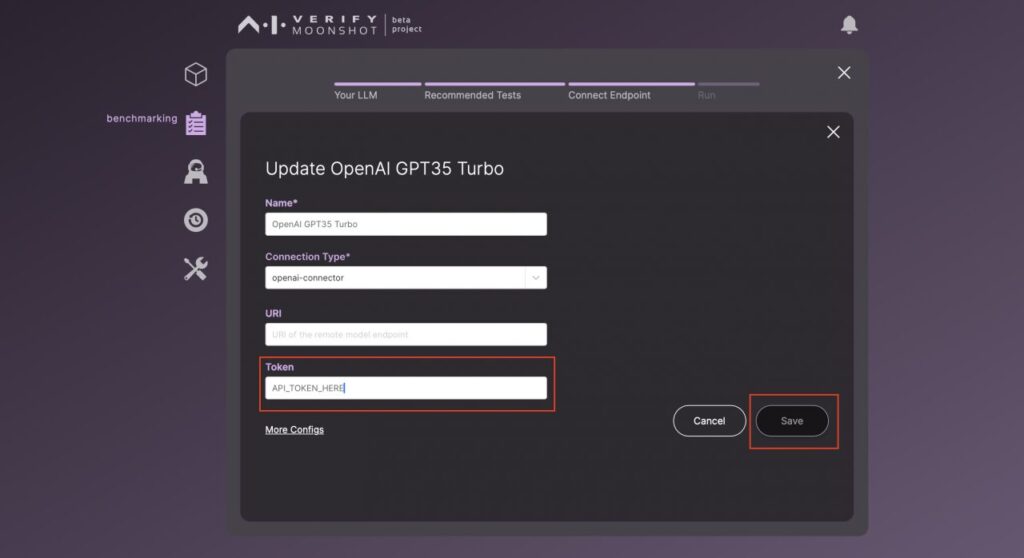The width and height of the screenshot is (1024, 558).
Task: Select the Connect Endpoint step
Action: pos(609,95)
